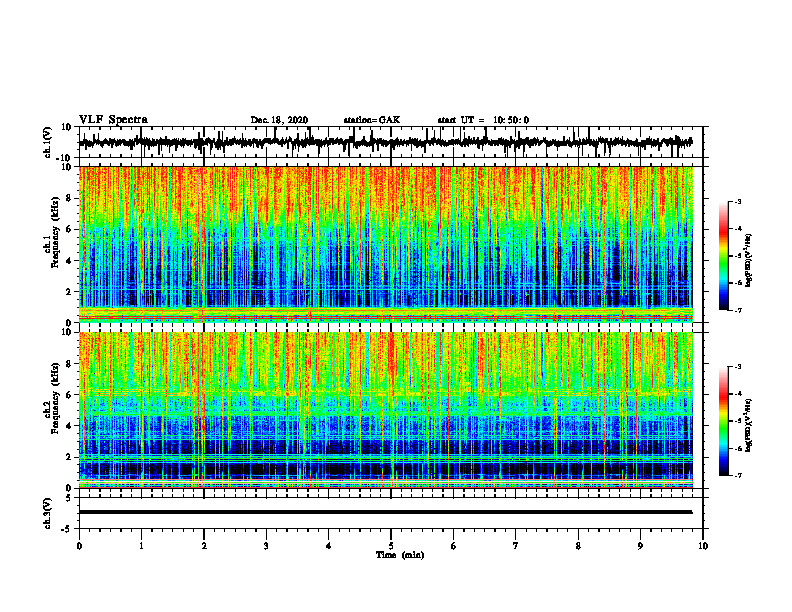Click time axis tick label "3"

266,546
